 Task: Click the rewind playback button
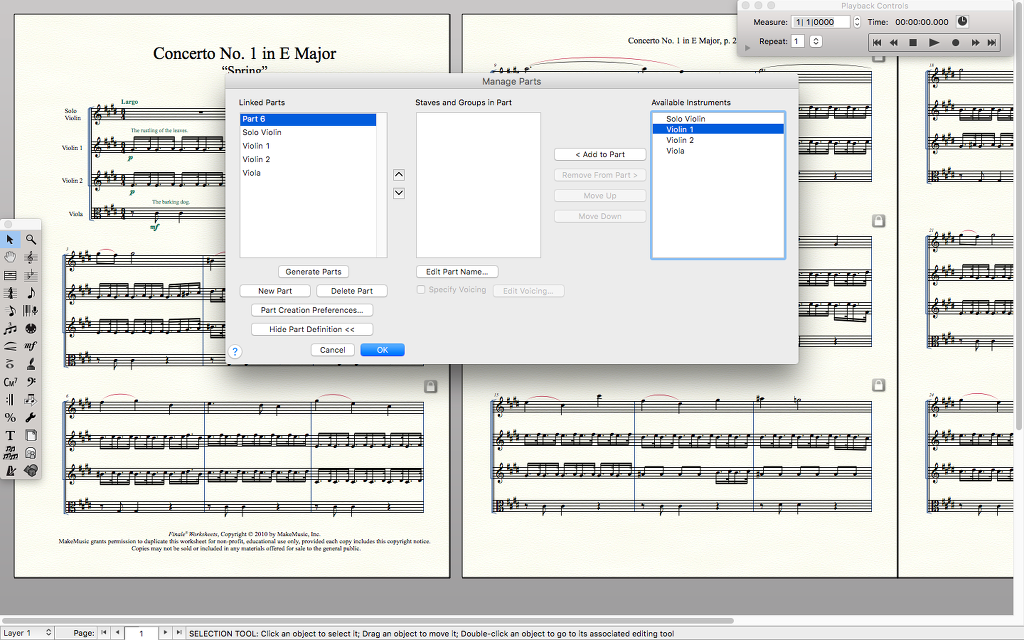click(x=894, y=42)
